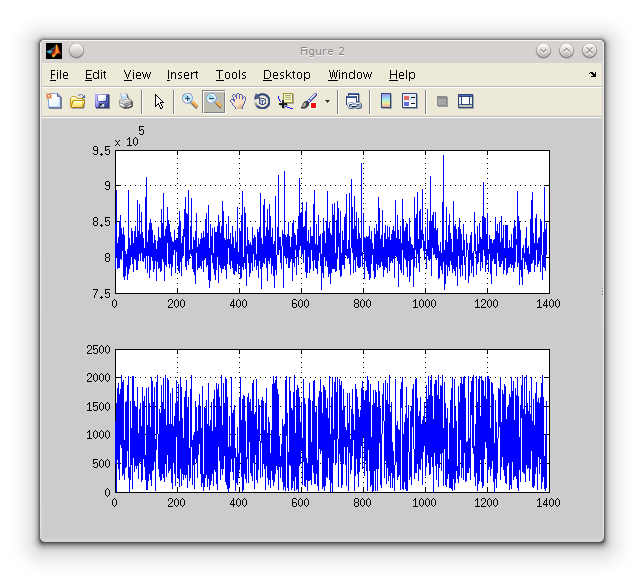Save the figure with the floppy disk icon
This screenshot has width=644, height=582.
pyautogui.click(x=102, y=101)
